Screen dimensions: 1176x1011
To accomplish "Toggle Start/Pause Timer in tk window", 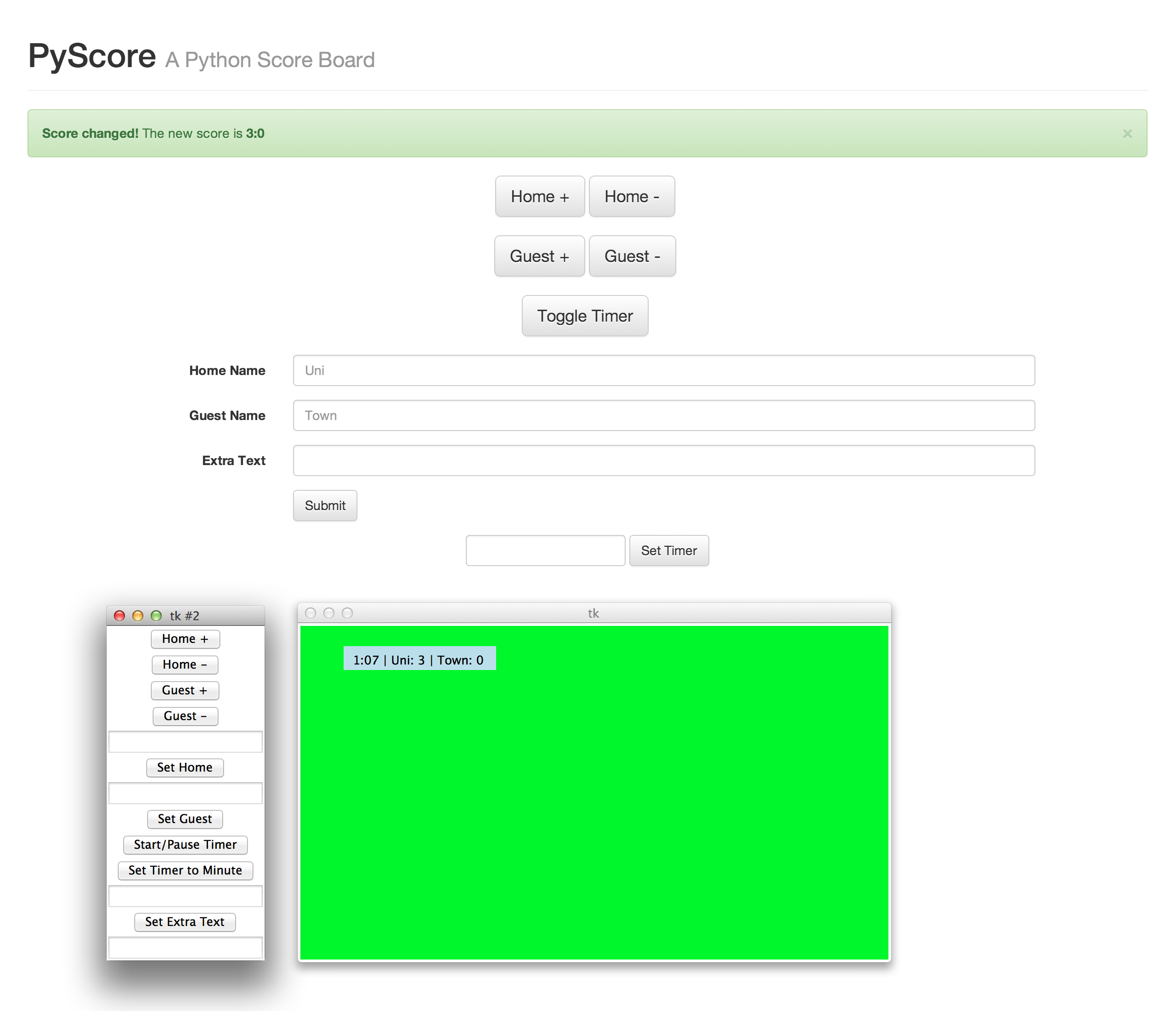I will pyautogui.click(x=185, y=845).
